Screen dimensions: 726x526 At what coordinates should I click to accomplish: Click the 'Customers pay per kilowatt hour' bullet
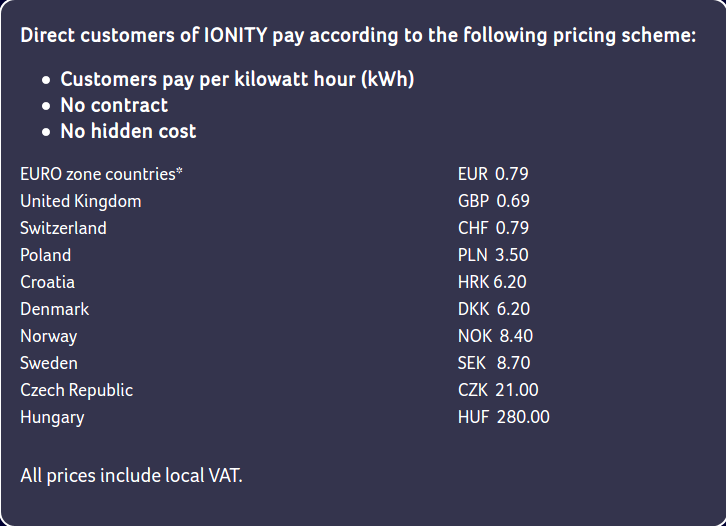coord(237,79)
